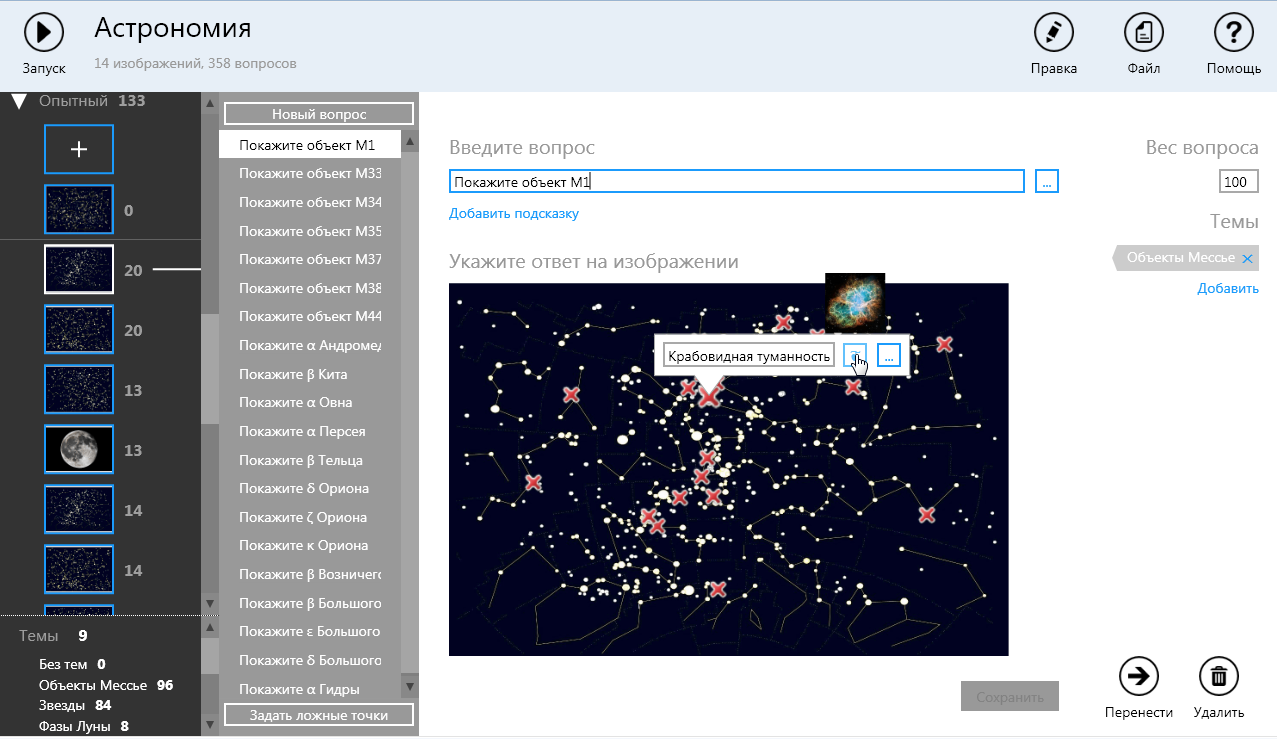Select the Moon image thumbnail

pyautogui.click(x=79, y=449)
